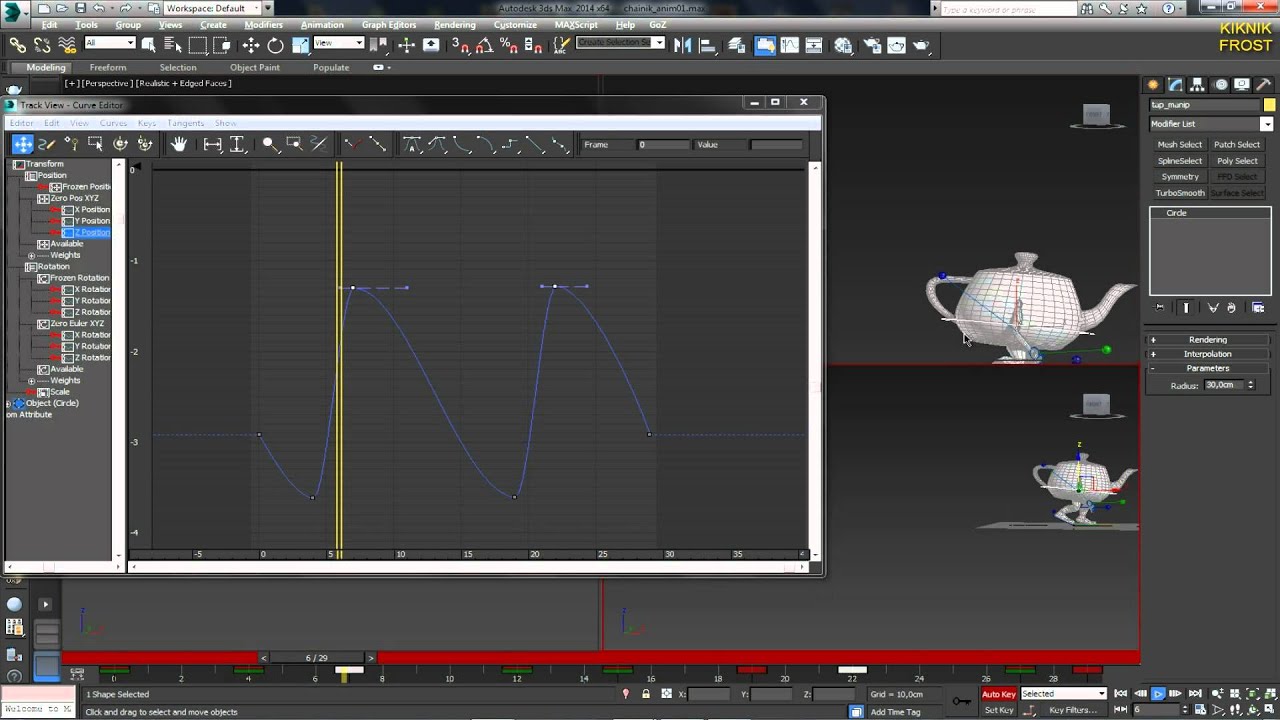The height and width of the screenshot is (720, 1280).
Task: Click the yellow object color swatch
Action: coord(1269,105)
